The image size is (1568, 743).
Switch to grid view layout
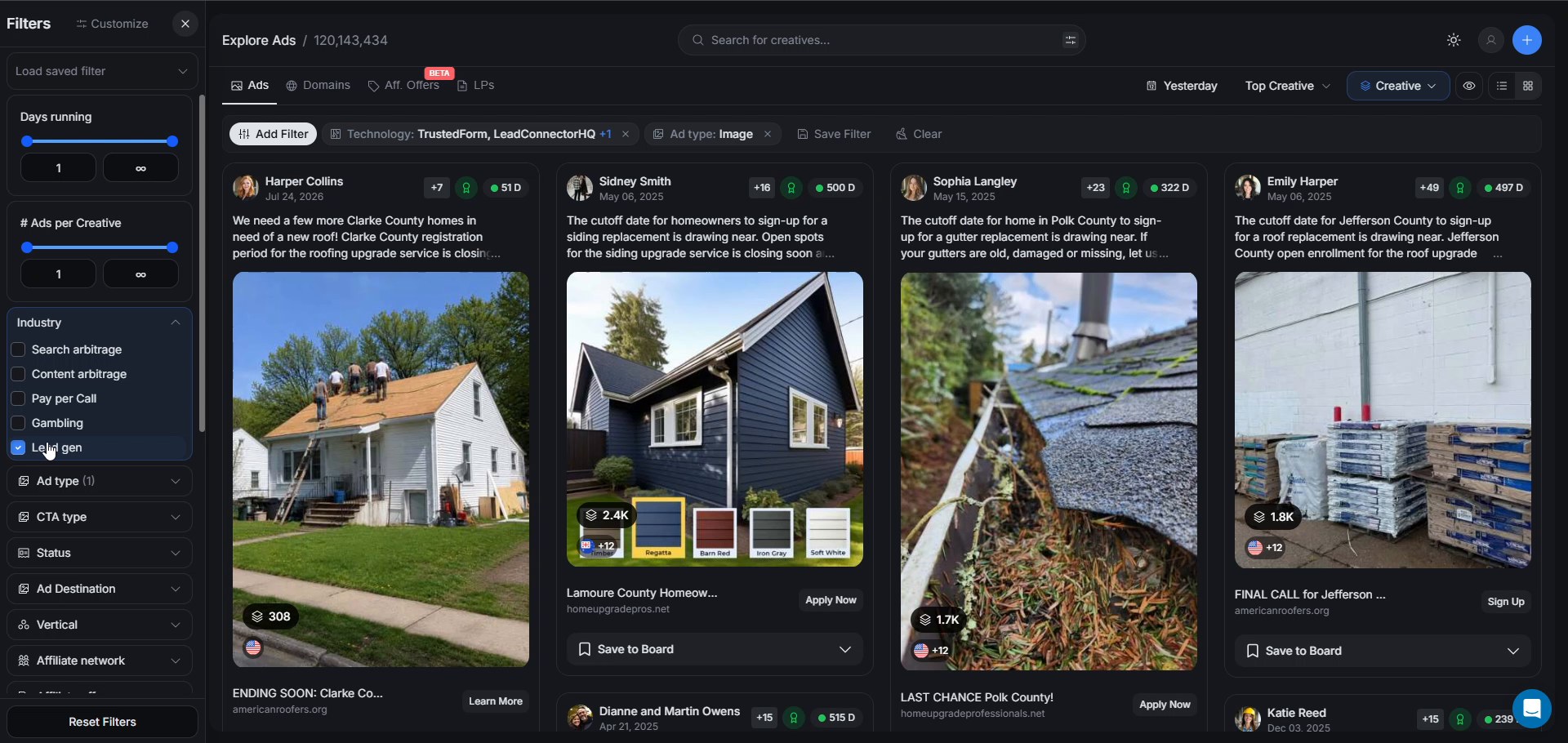(x=1528, y=86)
